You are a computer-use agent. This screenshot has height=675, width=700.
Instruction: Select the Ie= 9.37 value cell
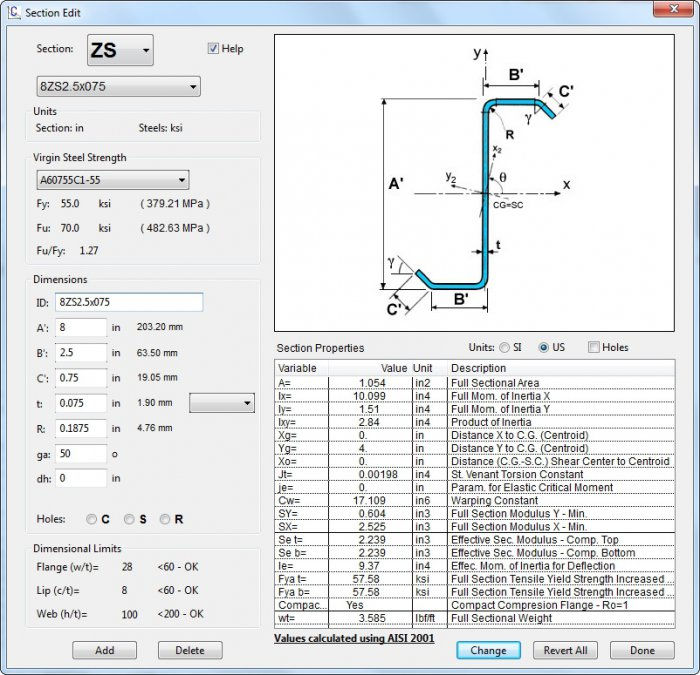pos(370,566)
